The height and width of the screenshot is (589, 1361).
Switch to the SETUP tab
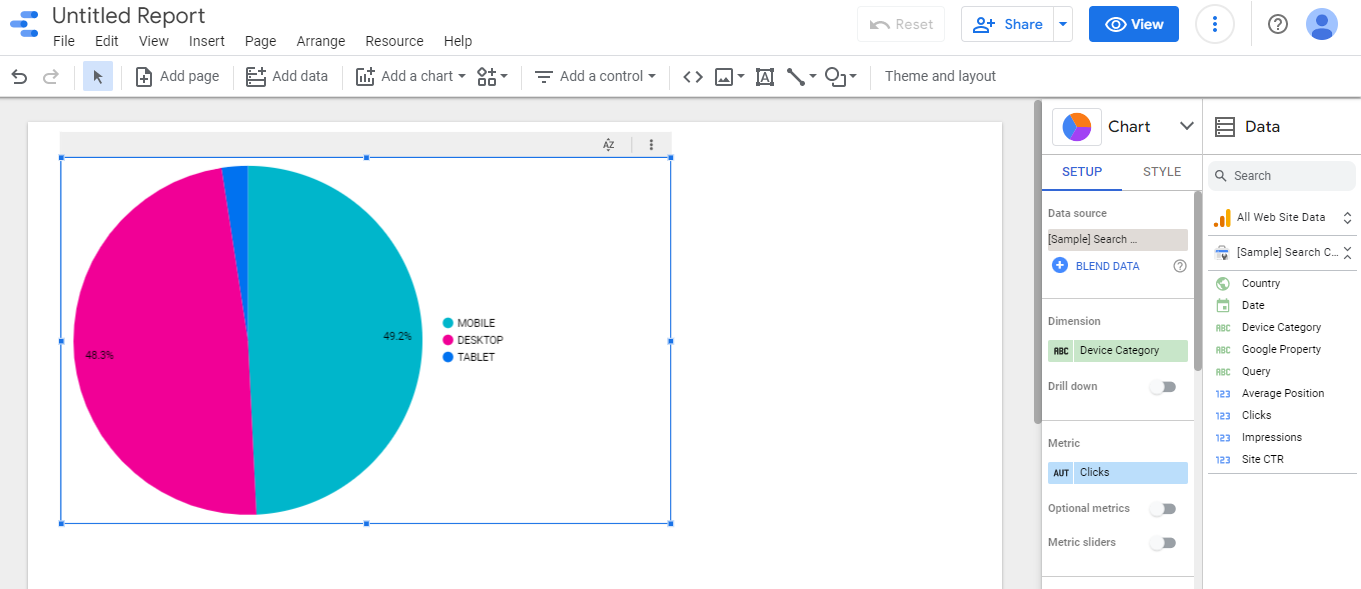click(1082, 172)
